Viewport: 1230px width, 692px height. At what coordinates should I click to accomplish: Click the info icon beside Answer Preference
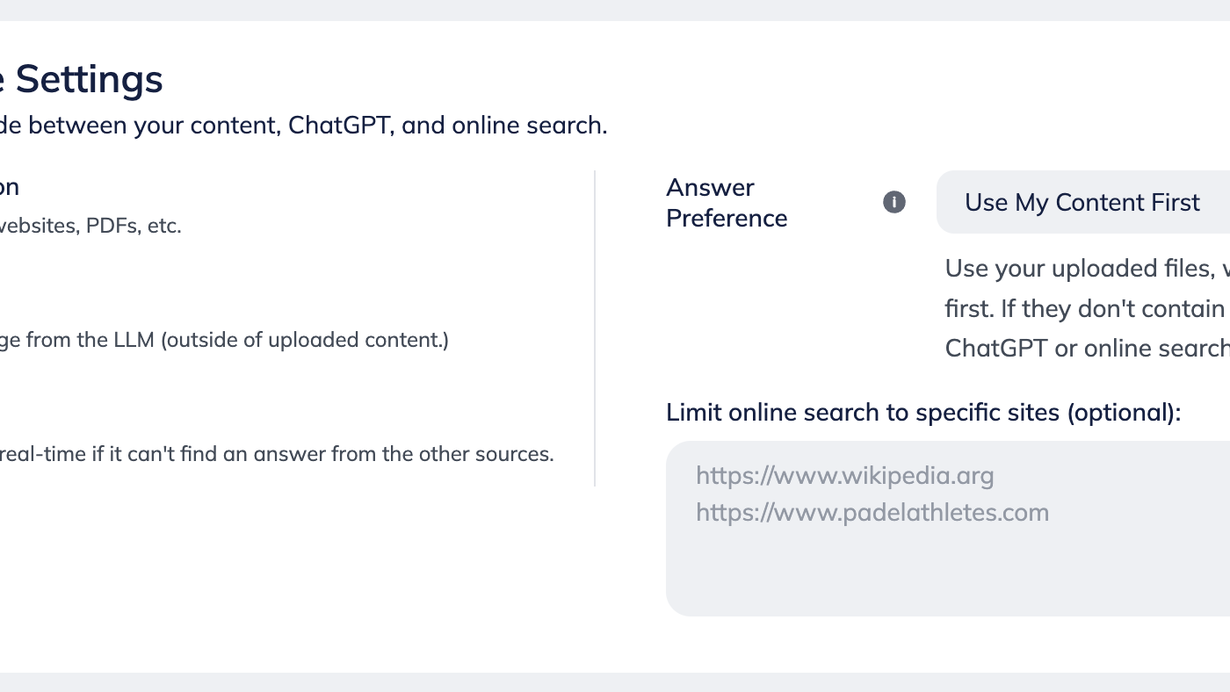point(894,202)
